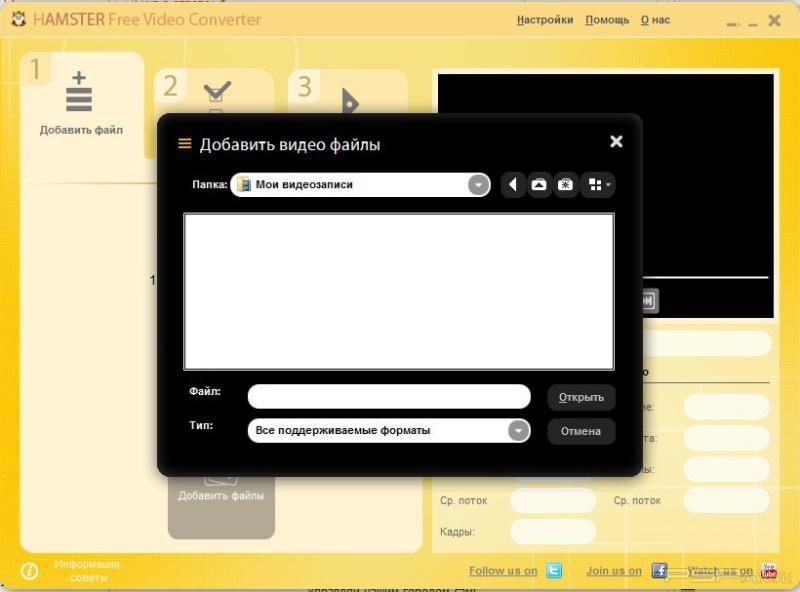Open the Настройки menu

tap(545, 20)
